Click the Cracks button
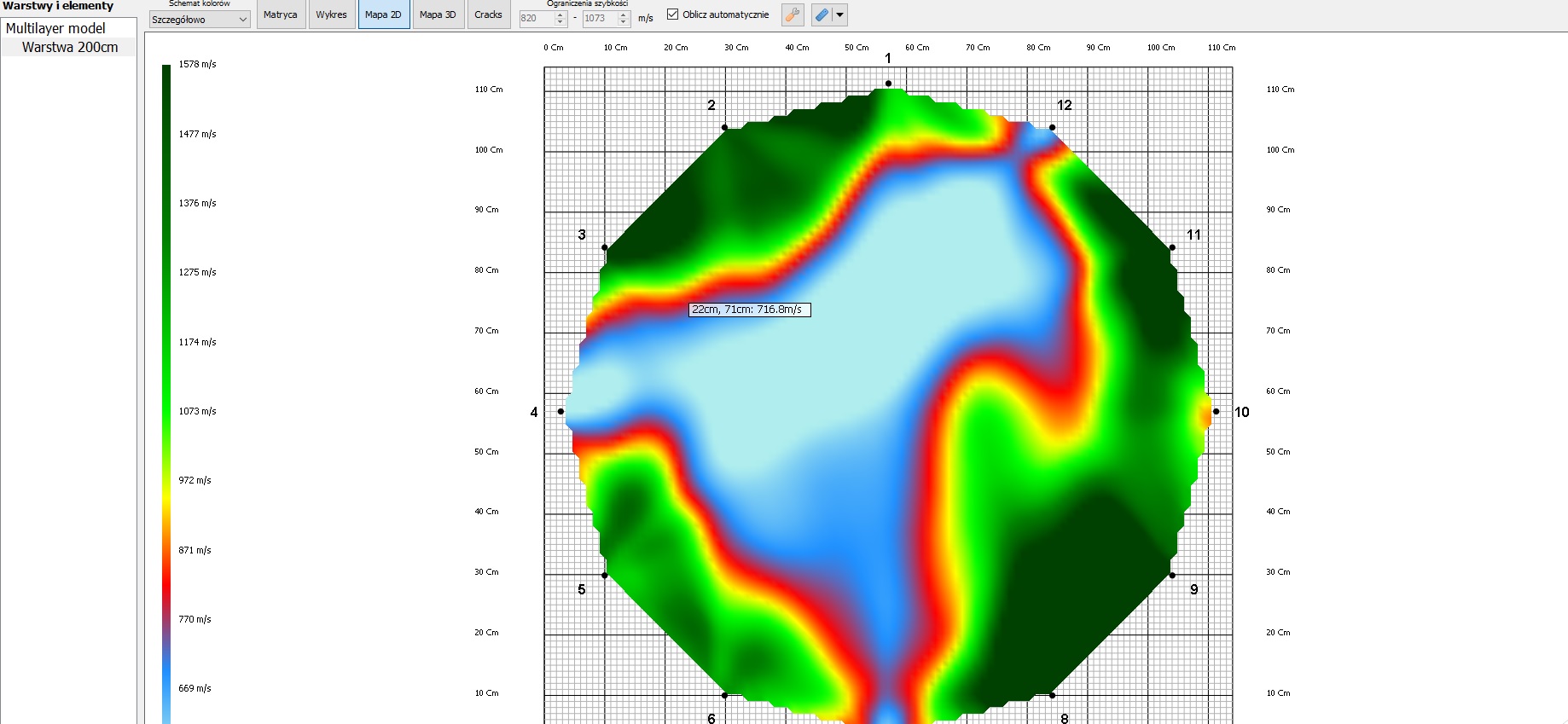This screenshot has width=1568, height=724. 488,14
